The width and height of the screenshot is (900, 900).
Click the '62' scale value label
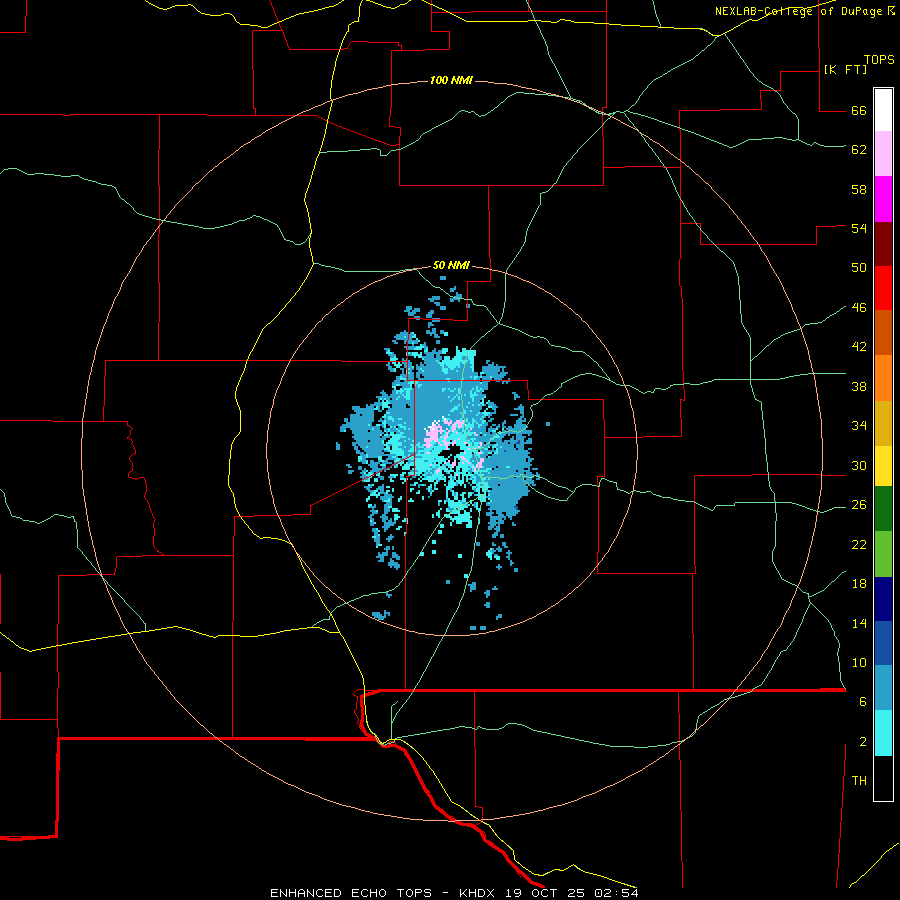[x=859, y=149]
